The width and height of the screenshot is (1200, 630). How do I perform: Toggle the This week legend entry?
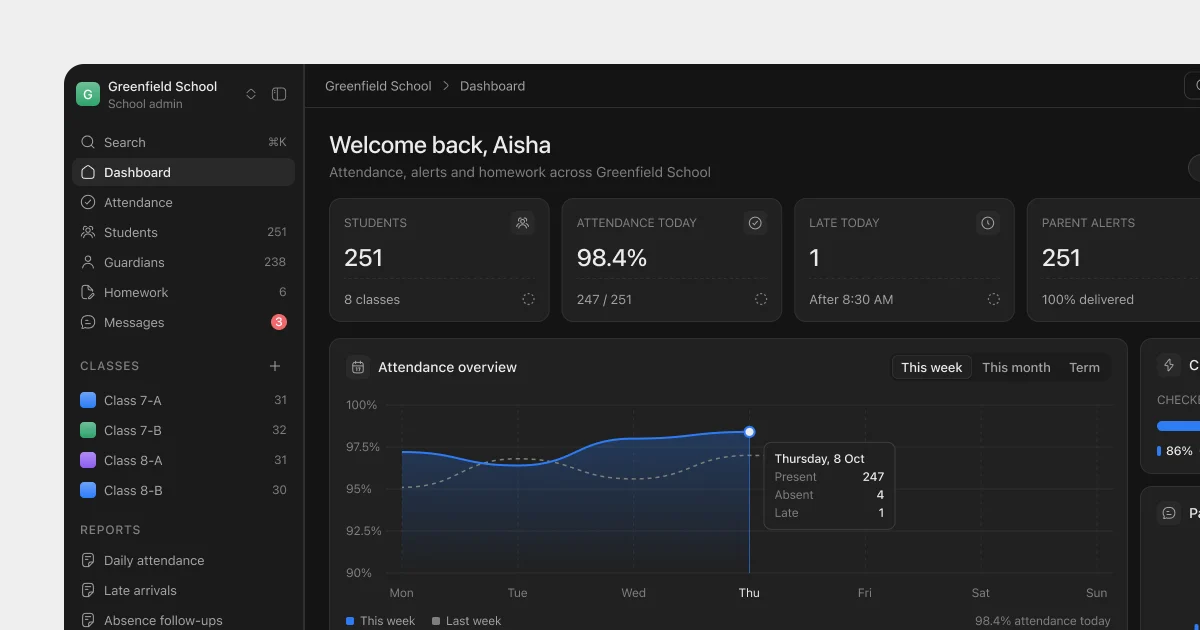click(380, 621)
